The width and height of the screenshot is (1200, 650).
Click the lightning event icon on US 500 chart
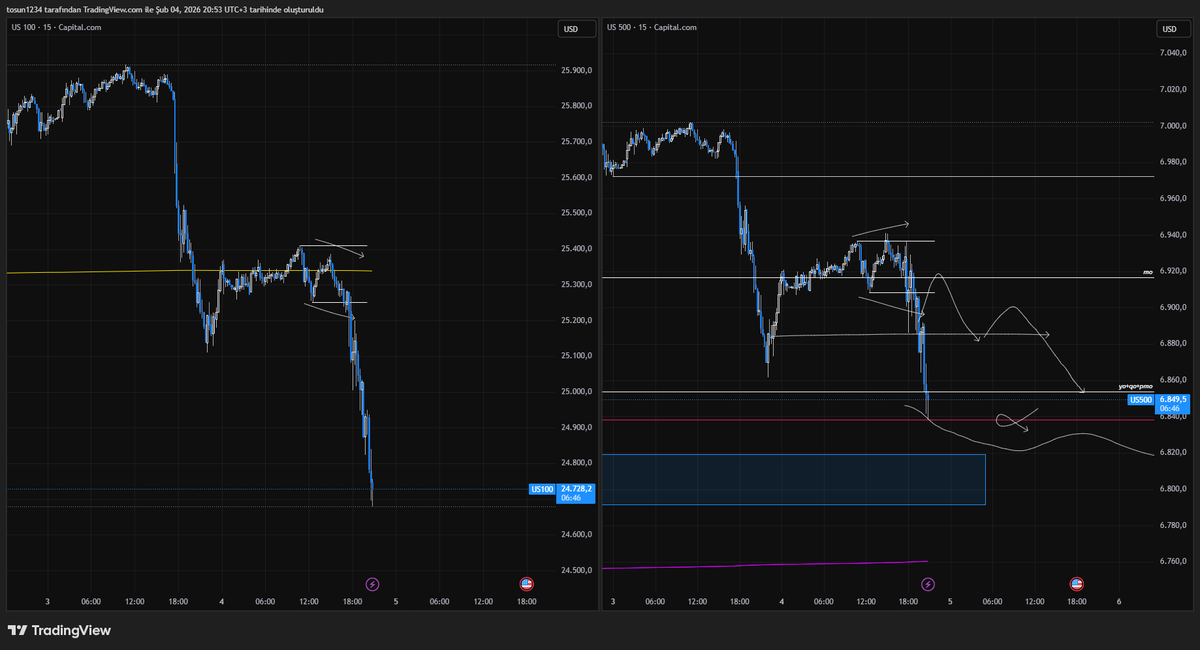(x=928, y=583)
